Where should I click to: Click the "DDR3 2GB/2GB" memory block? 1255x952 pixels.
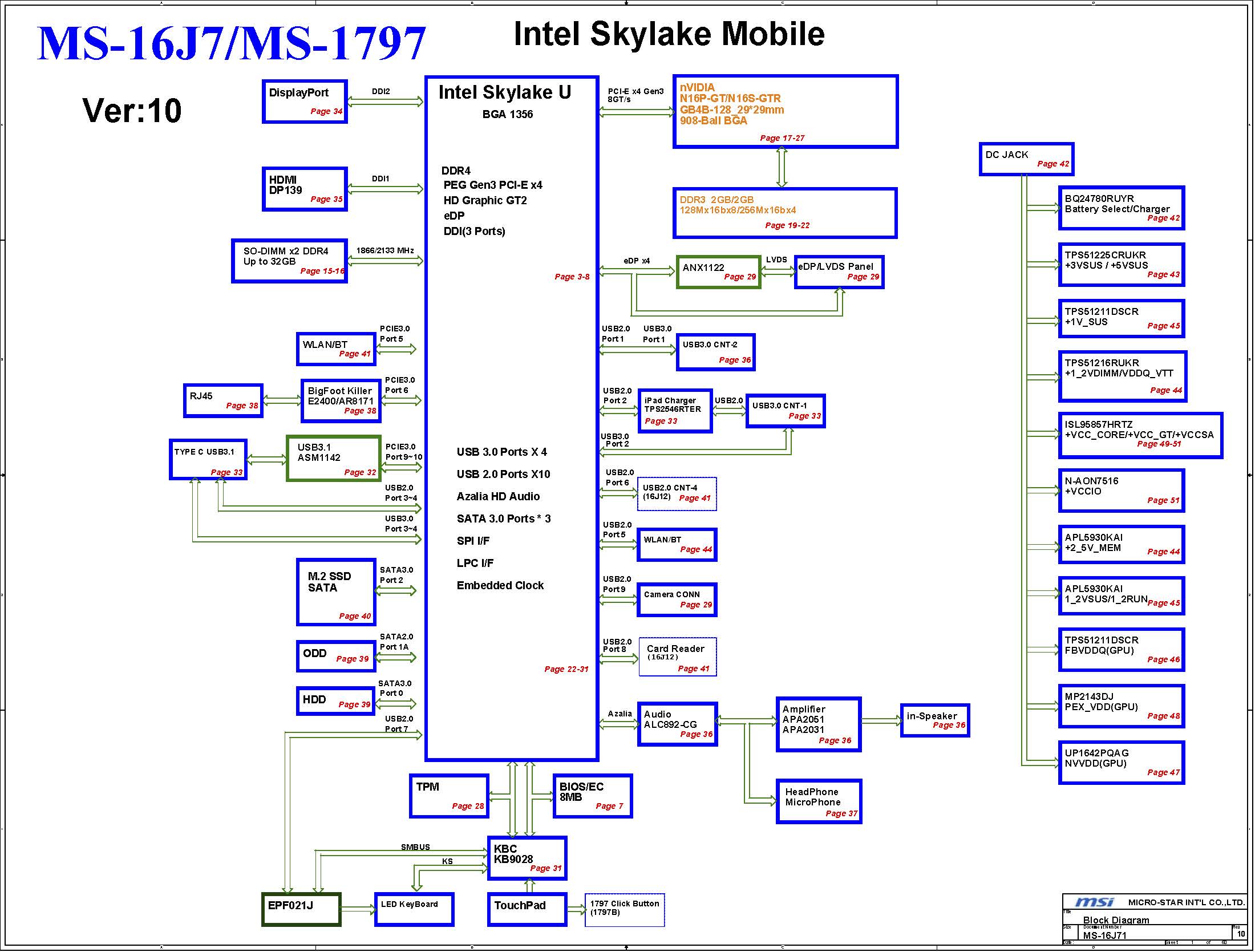[785, 213]
